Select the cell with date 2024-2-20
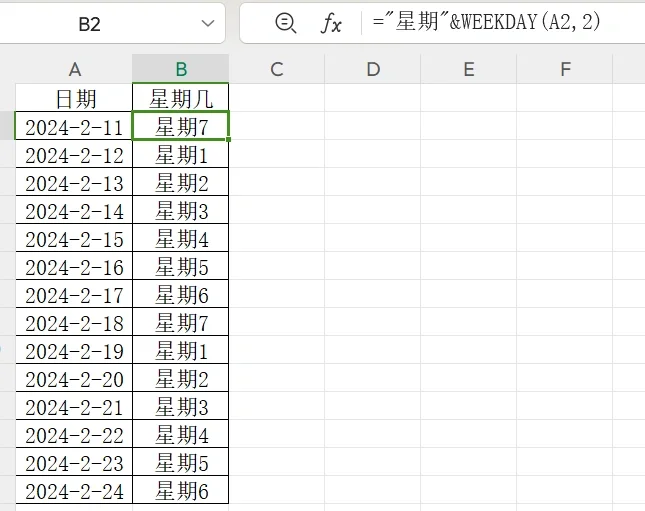This screenshot has width=645, height=511. (x=74, y=378)
